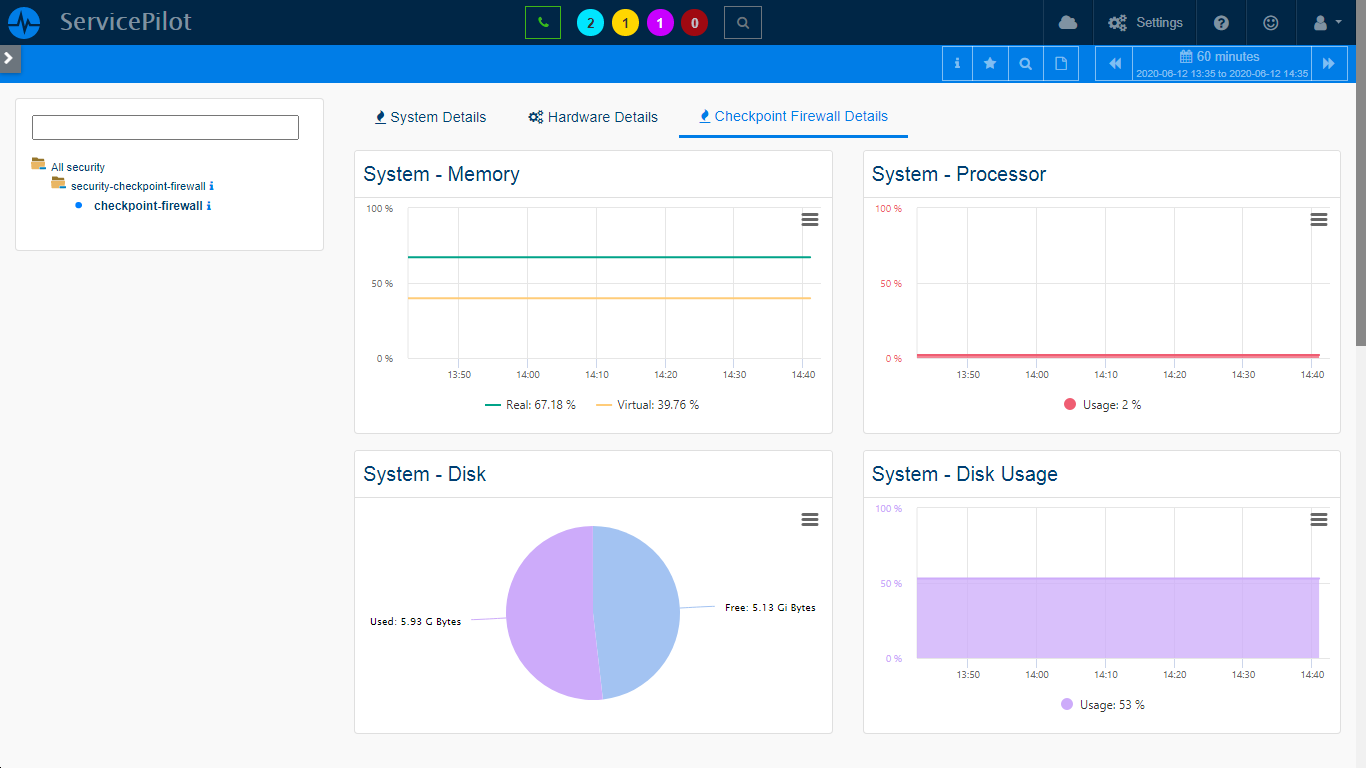Click the info icon in blue toolbar

point(957,63)
